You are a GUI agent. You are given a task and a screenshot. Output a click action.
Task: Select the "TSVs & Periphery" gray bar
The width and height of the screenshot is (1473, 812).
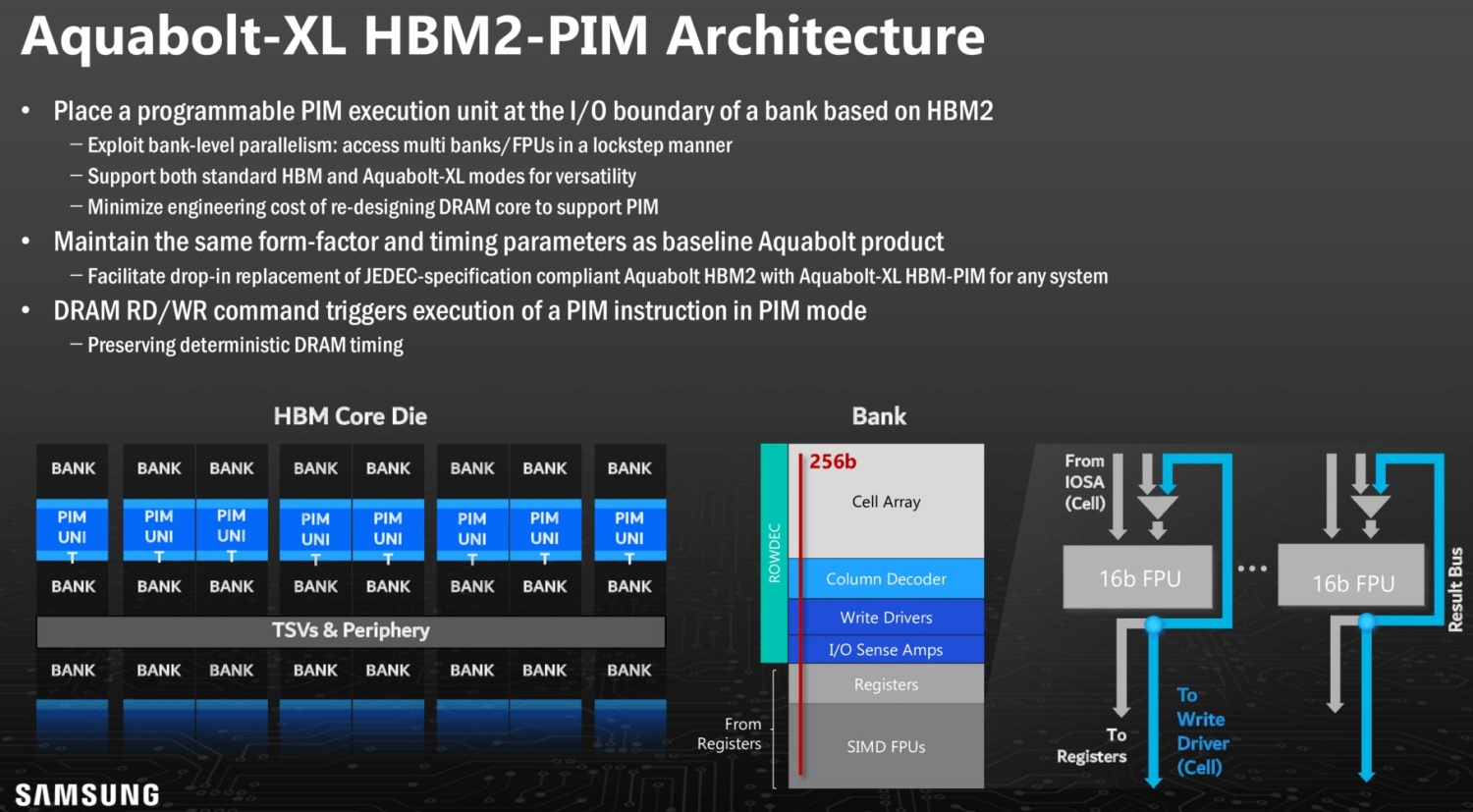[x=351, y=631]
